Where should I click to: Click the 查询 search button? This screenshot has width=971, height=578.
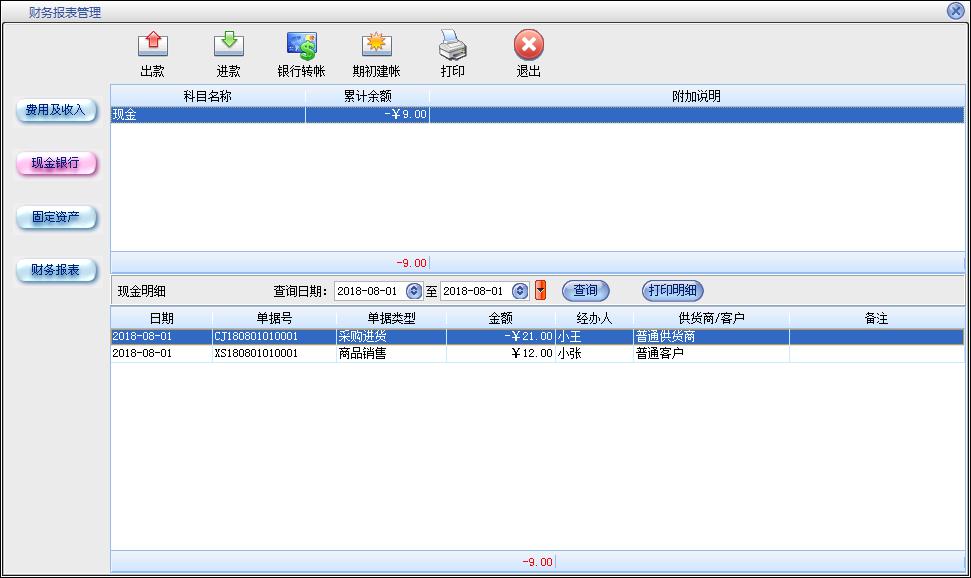[585, 291]
